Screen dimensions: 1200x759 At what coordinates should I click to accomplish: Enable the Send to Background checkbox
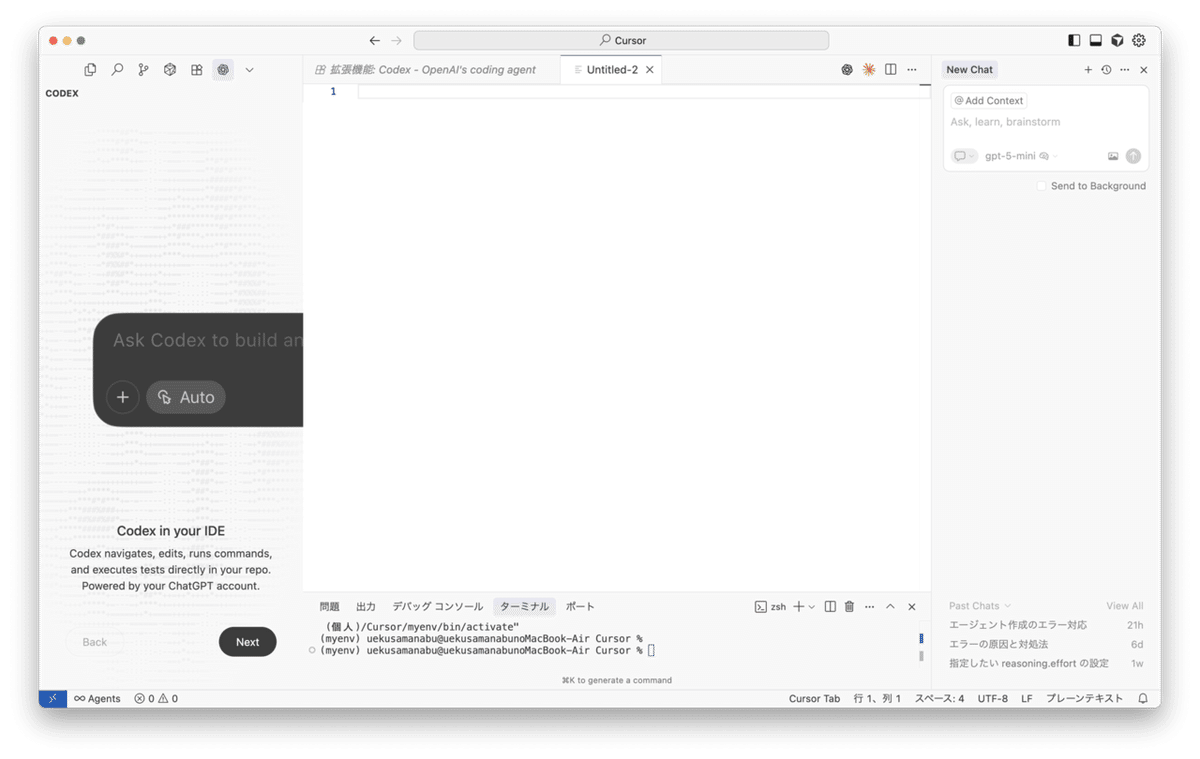(1040, 186)
